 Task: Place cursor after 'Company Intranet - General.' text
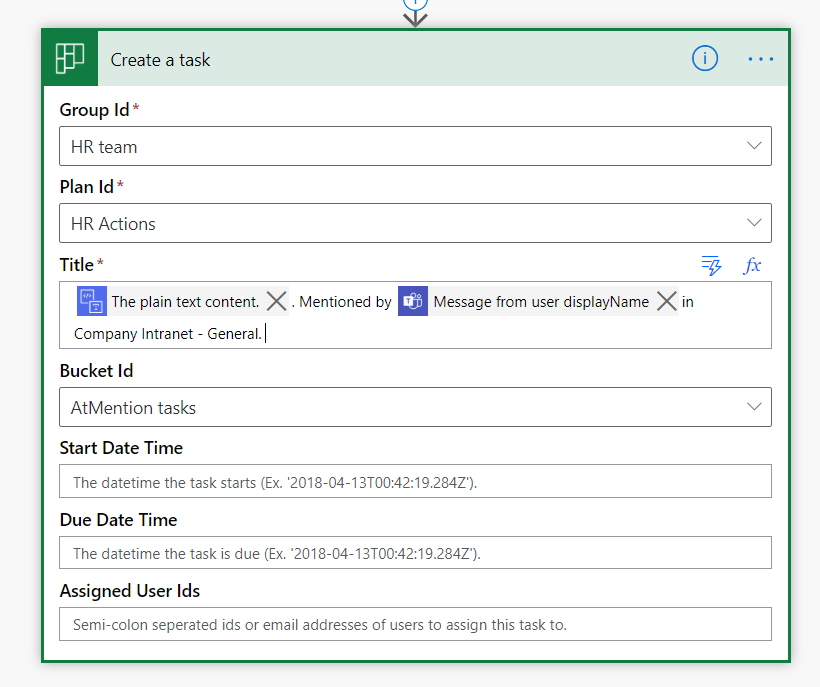pos(266,334)
